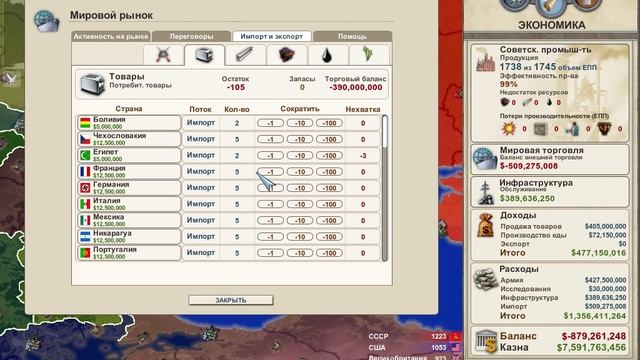The width and height of the screenshot is (640, 360).
Task: Reduce Italy import by 100
Action: point(329,204)
